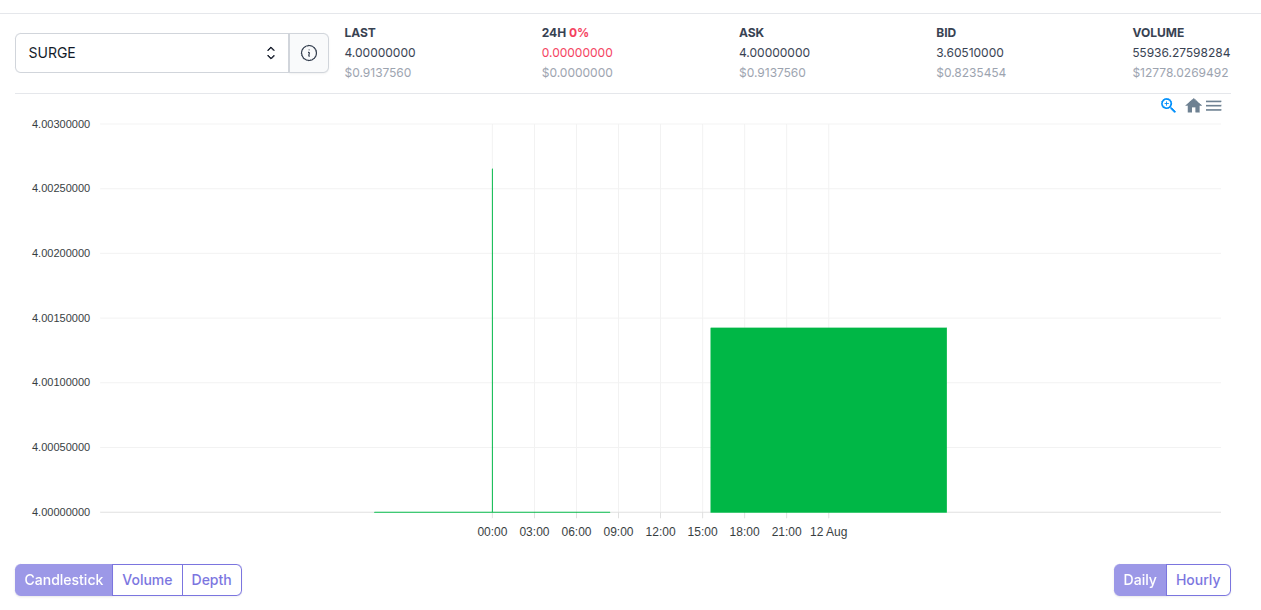Click the 18:00 x-axis time label

[x=745, y=532]
